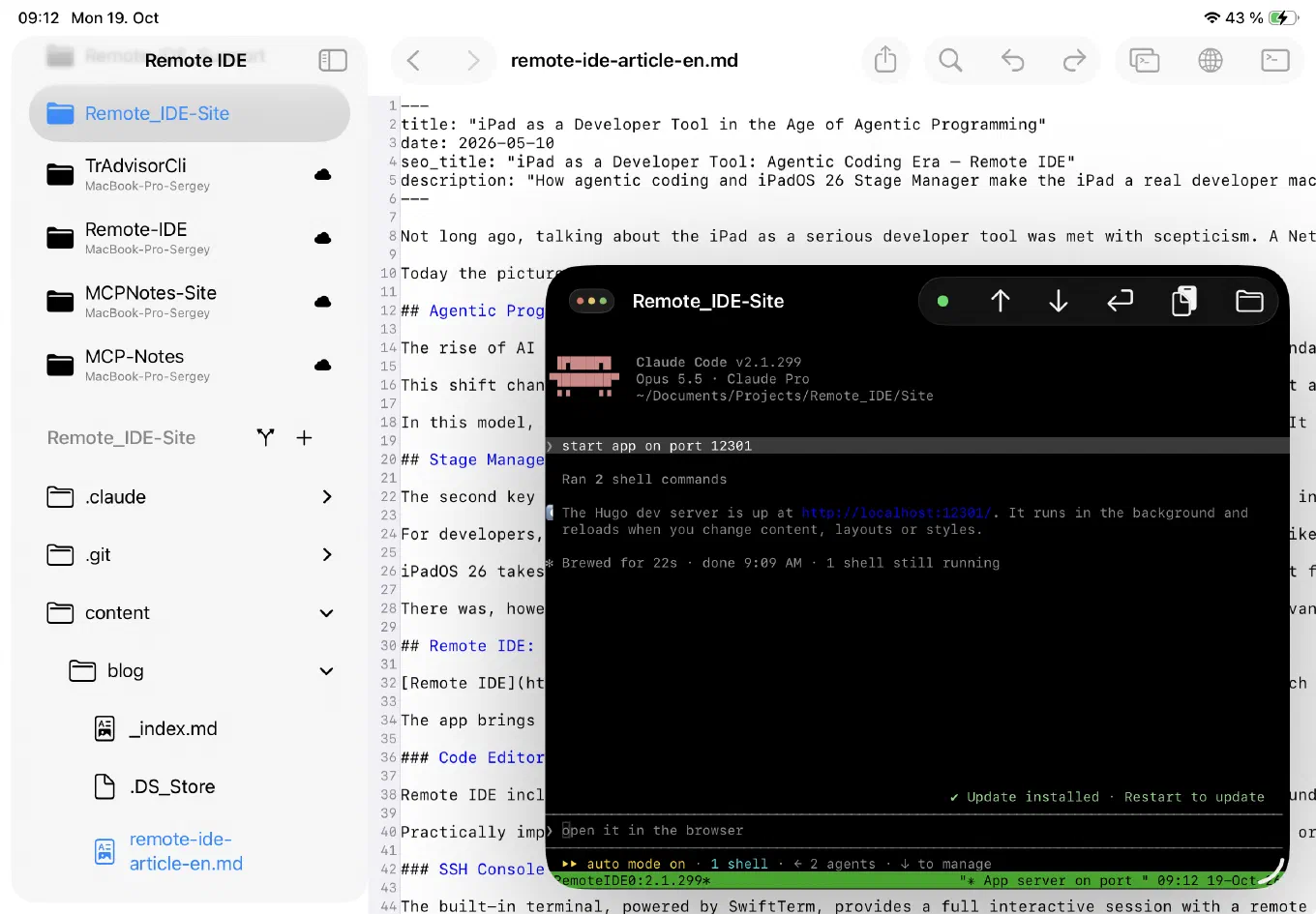Toggle the sidebar panel icon
The height and width of the screenshot is (914, 1316).
[333, 60]
